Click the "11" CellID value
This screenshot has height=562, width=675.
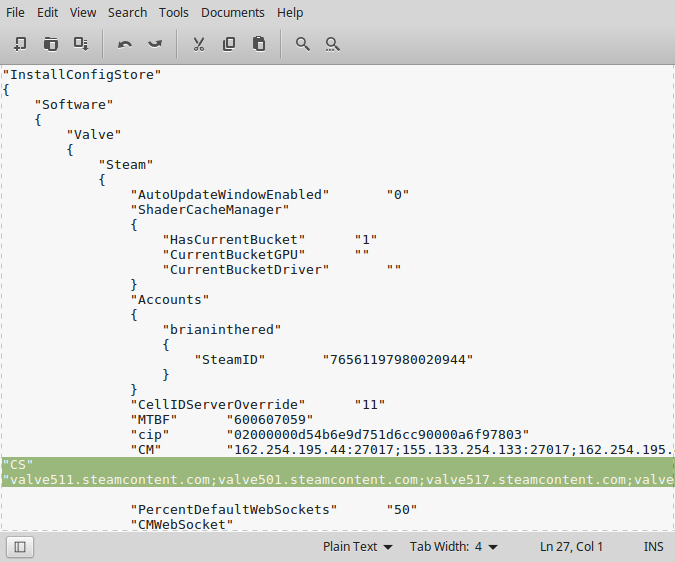(x=370, y=405)
